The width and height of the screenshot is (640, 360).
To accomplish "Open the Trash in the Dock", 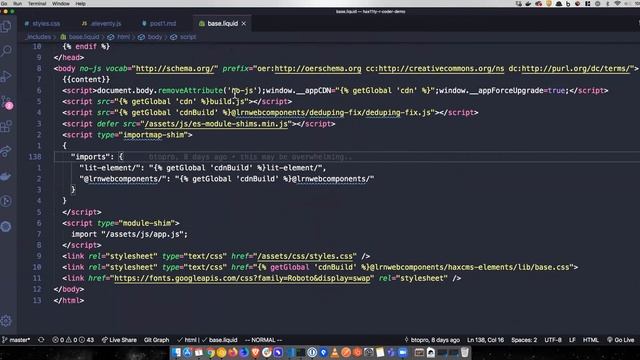I will click(464, 353).
